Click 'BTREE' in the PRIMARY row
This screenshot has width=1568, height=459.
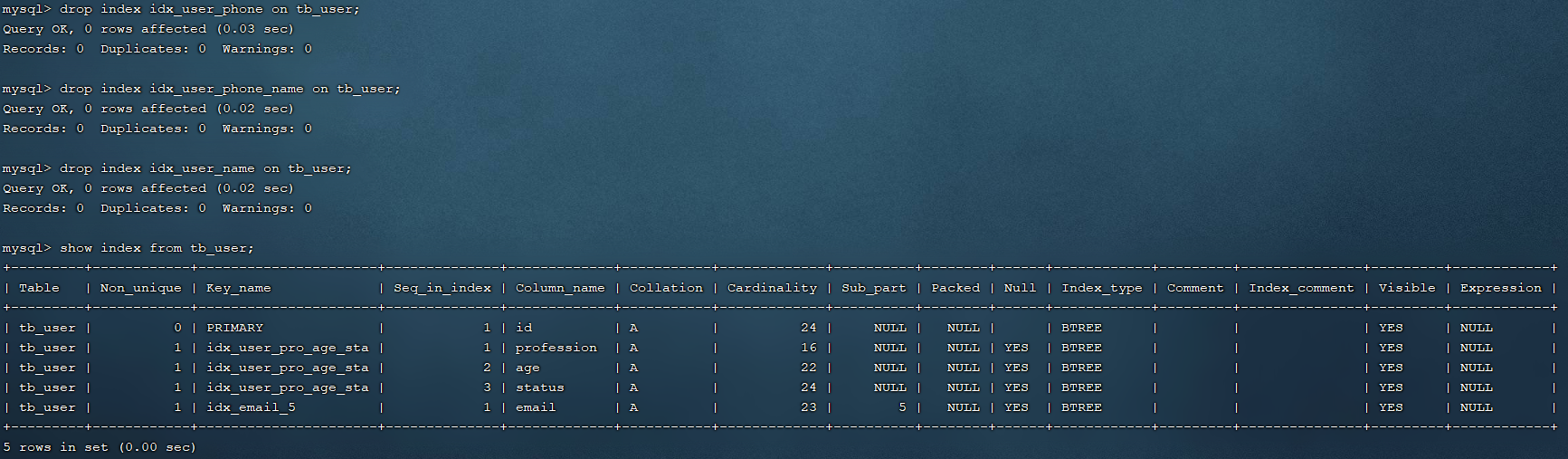(1081, 328)
